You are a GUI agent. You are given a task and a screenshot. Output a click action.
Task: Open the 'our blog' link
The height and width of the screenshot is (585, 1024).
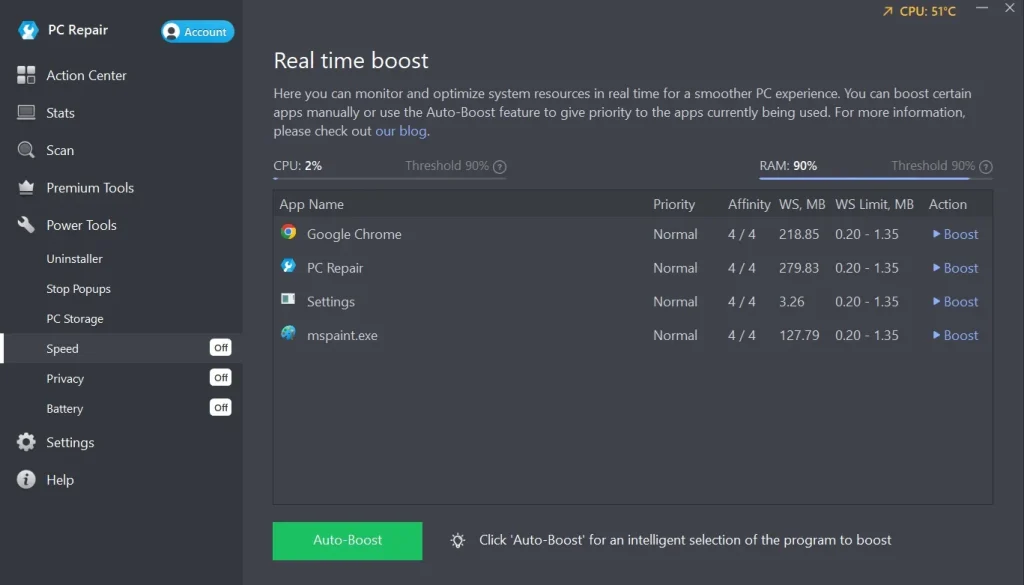coord(400,131)
